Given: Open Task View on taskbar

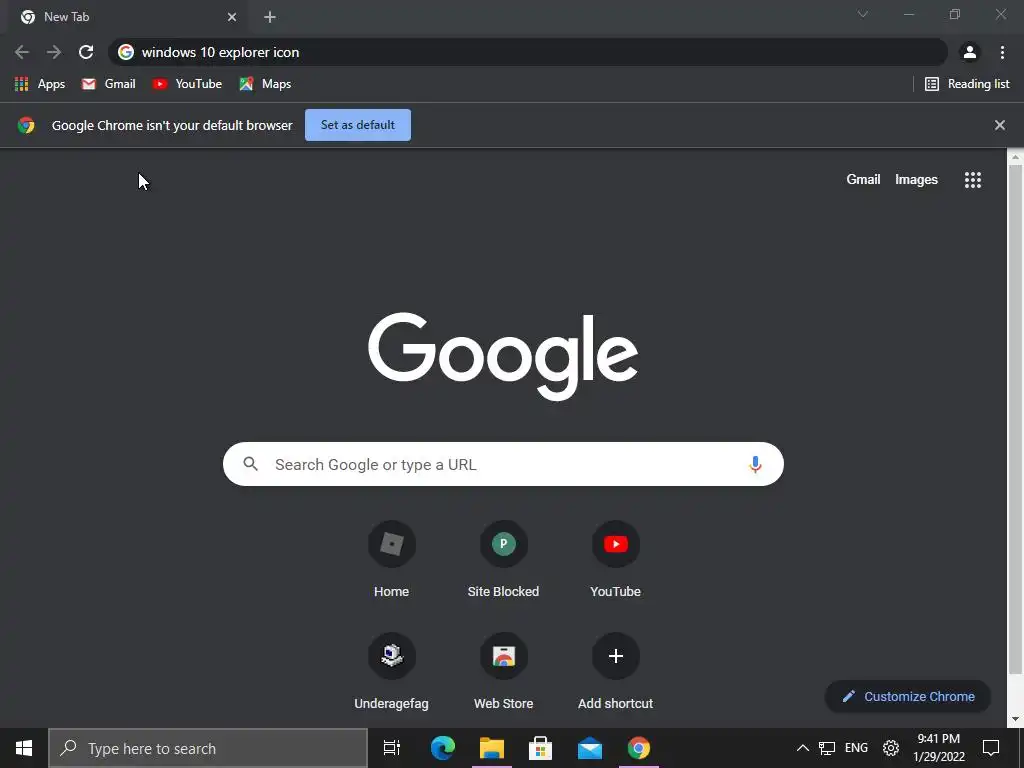Looking at the screenshot, I should (x=392, y=748).
